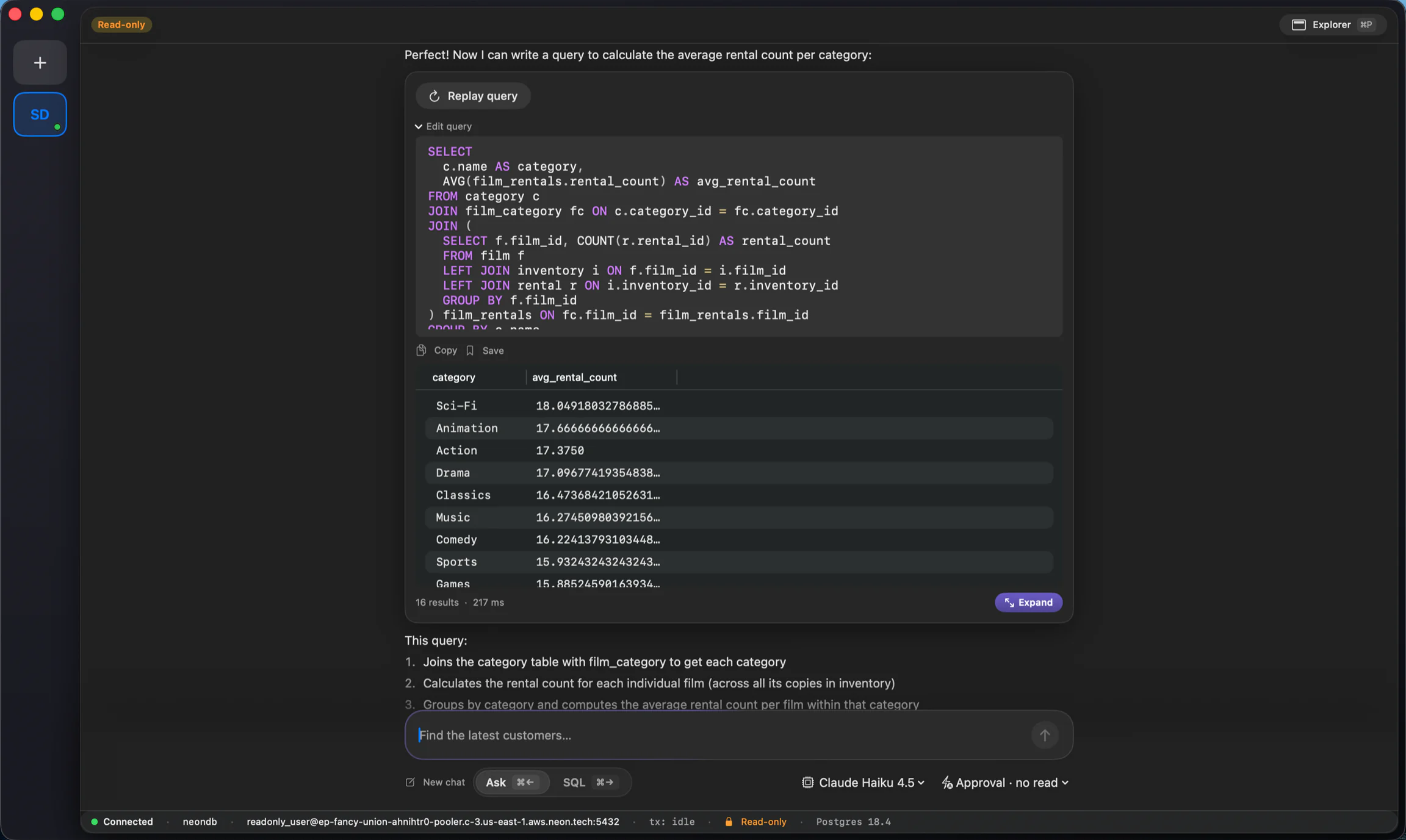Click the readonly_user connection string
Screen dimensions: 1406x840
point(433,822)
